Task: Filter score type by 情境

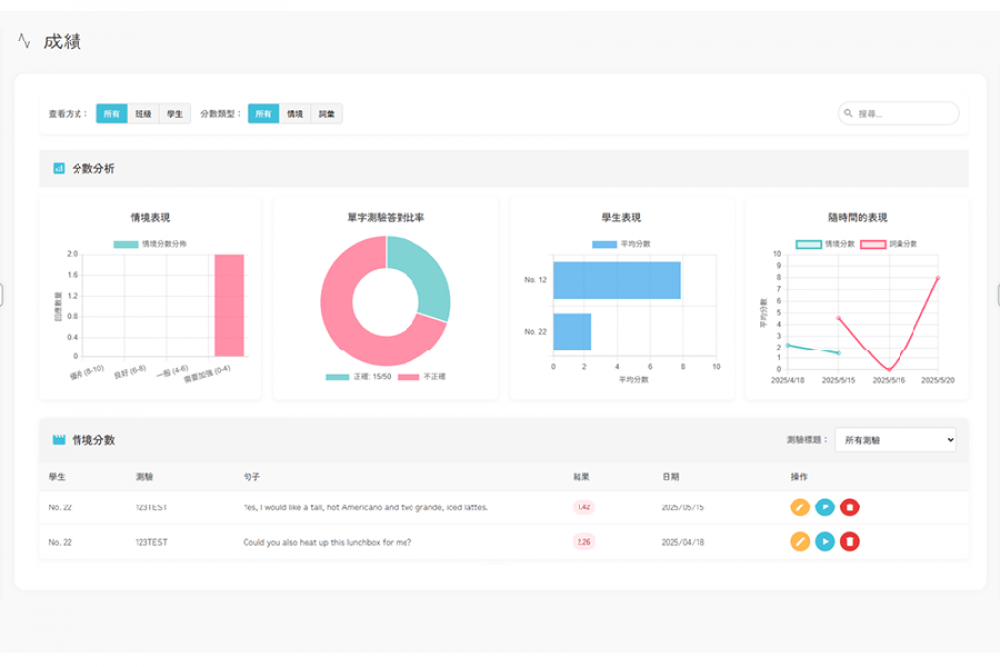Action: point(295,114)
